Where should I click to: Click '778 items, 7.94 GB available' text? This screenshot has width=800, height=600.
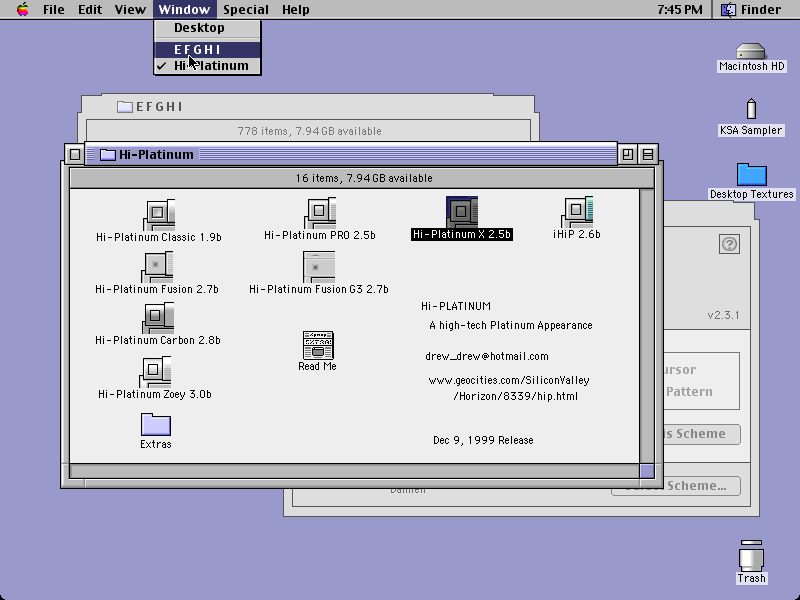coord(309,131)
